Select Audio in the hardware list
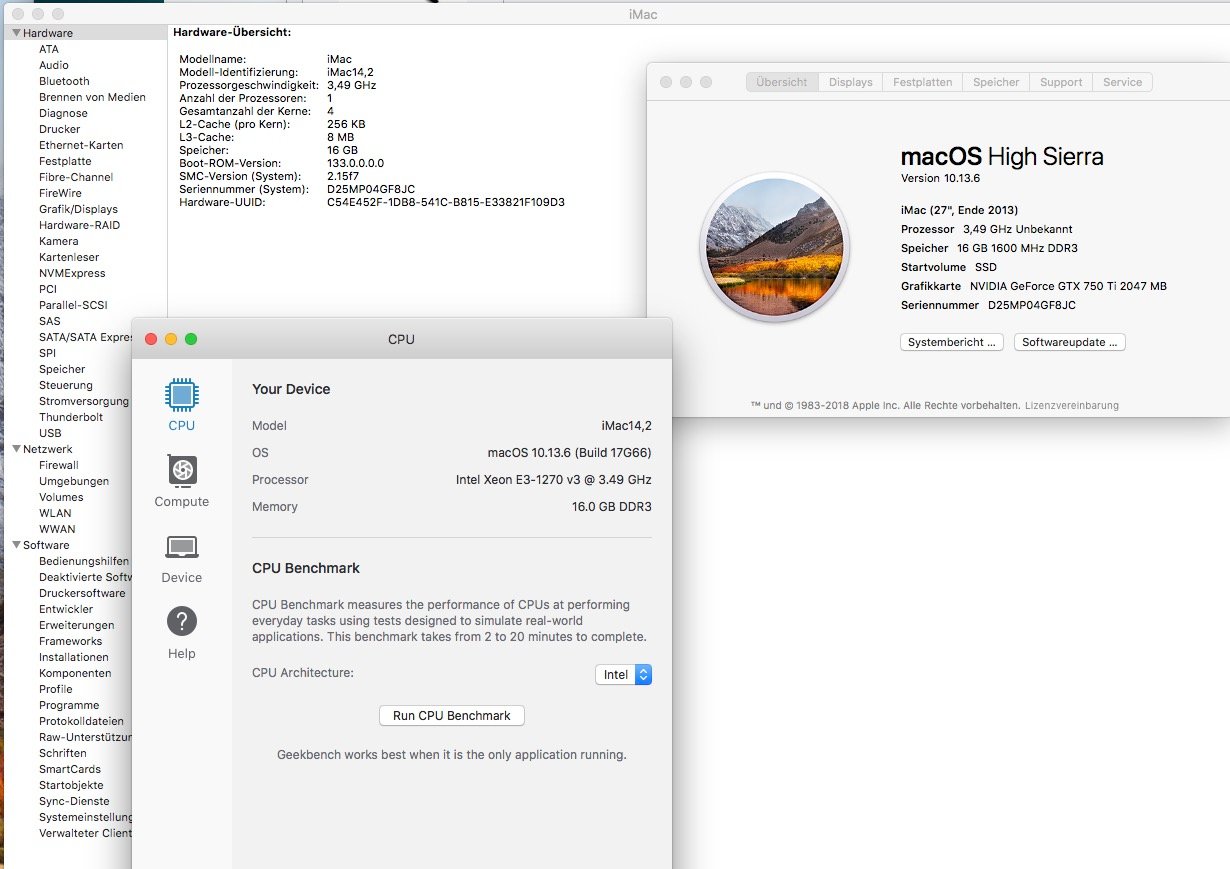Screen dimensions: 1230x869 (54, 65)
